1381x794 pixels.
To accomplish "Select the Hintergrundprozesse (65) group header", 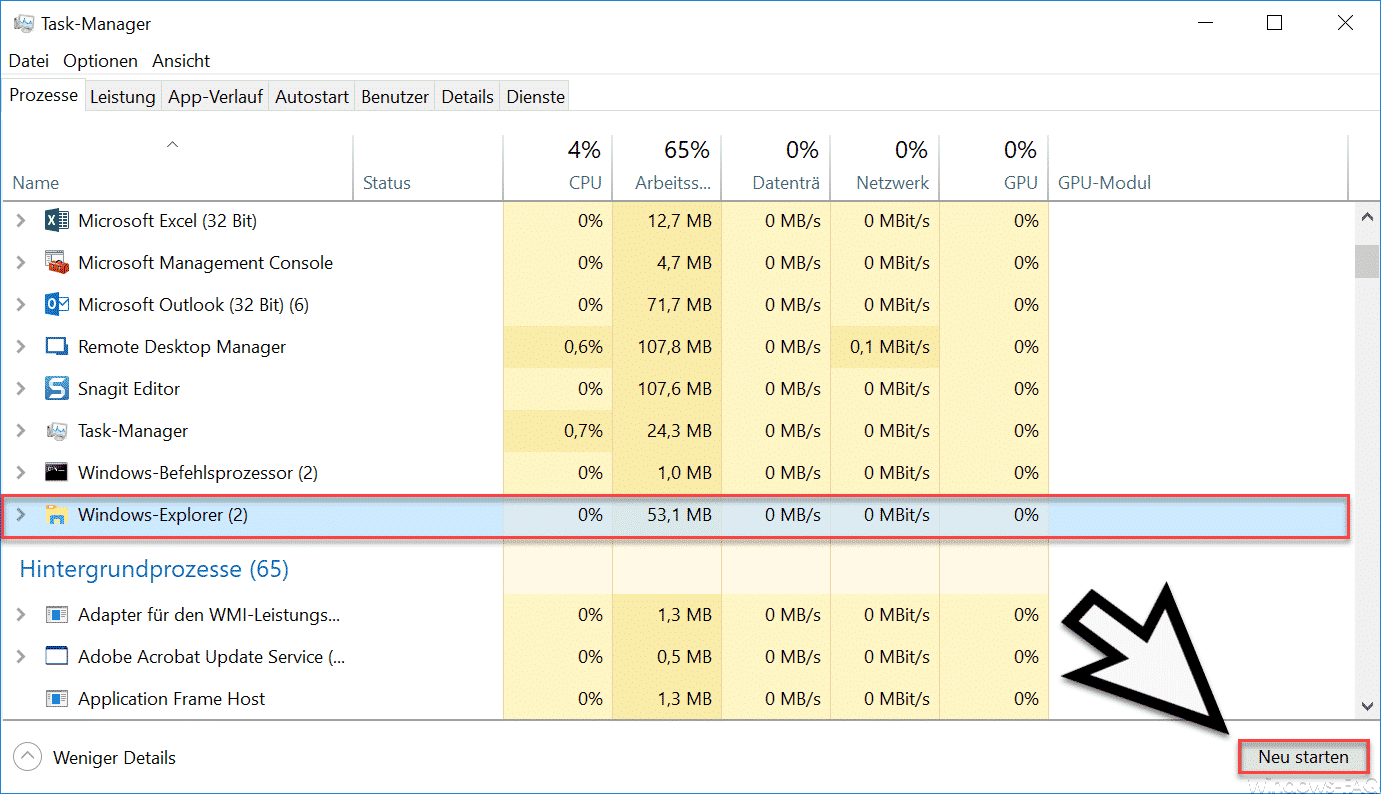I will pos(154,569).
